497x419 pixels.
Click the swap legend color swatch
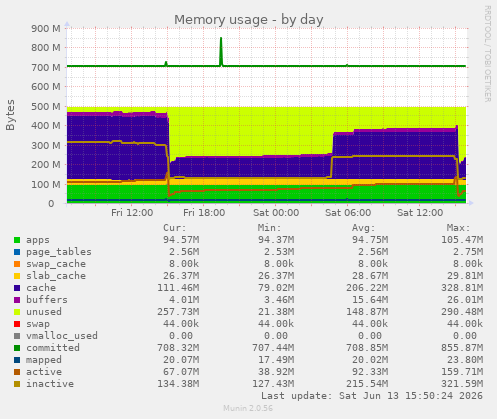click(x=17, y=324)
